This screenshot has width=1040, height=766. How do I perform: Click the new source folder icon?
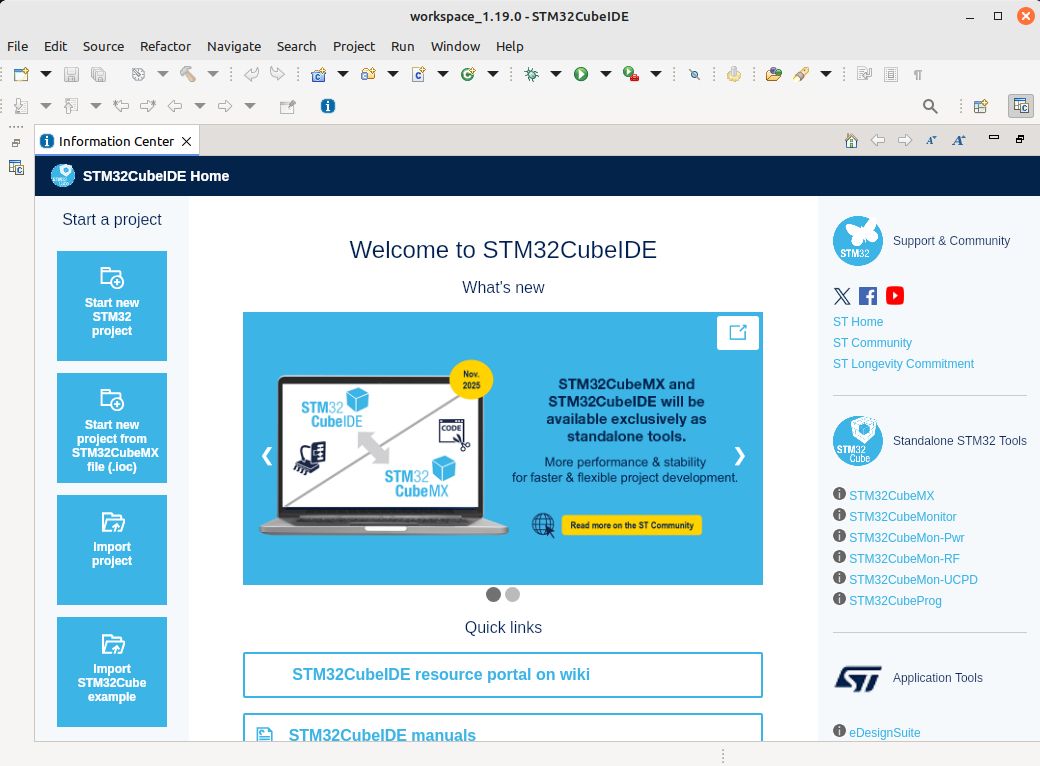click(x=368, y=74)
